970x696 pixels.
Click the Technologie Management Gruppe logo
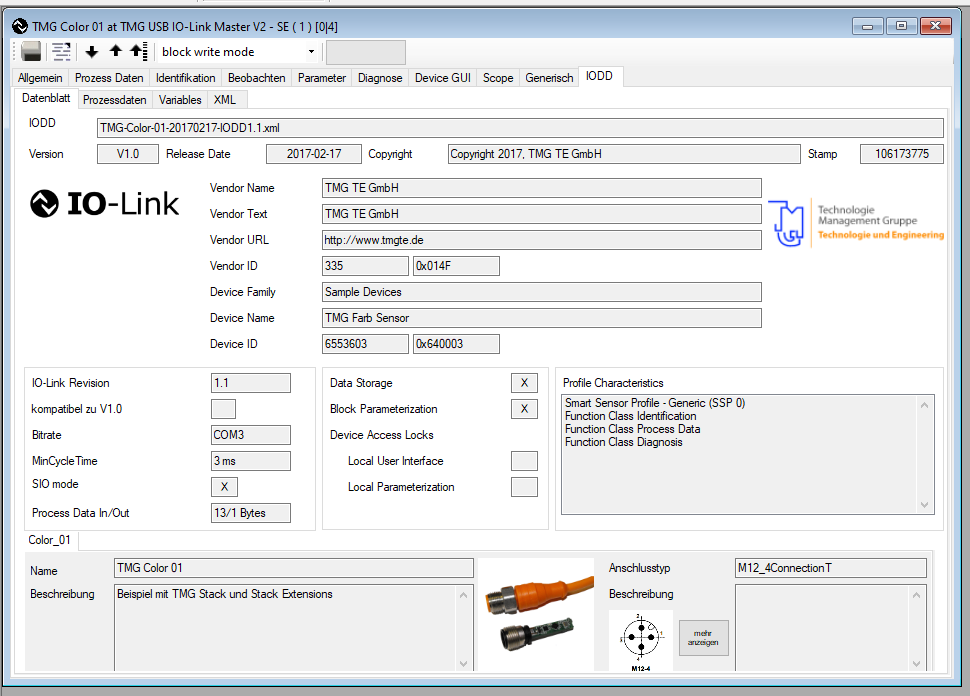(x=856, y=222)
